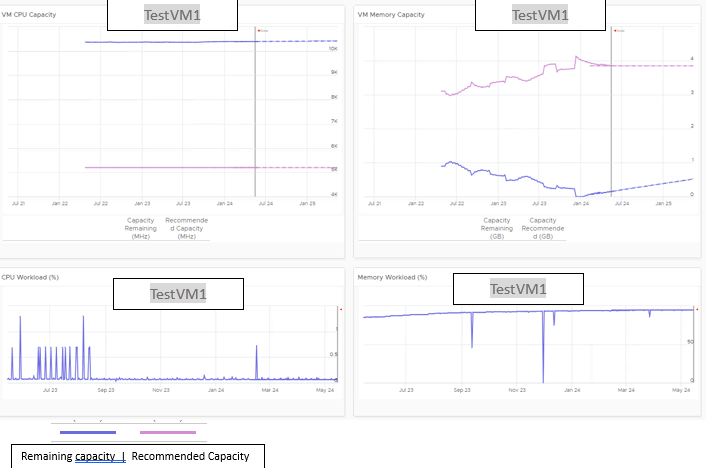Click Jan 22 on the VM CPU Capacity axis
Viewport: 722px width, 468px height.
click(59, 203)
